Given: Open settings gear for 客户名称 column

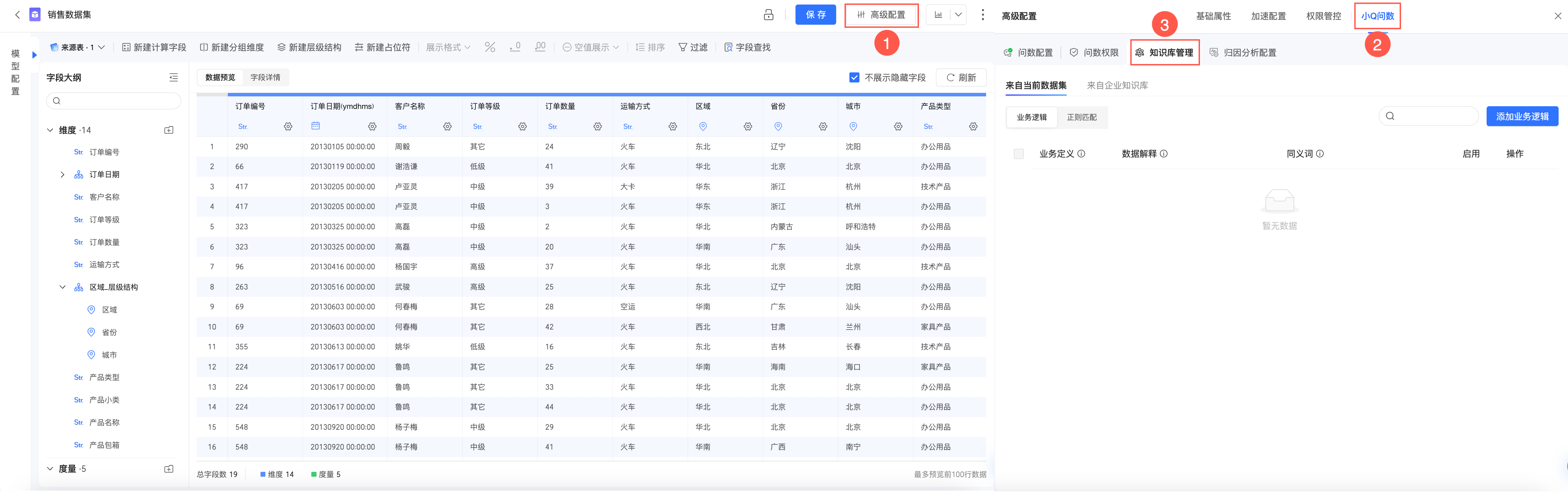Looking at the screenshot, I should point(447,127).
